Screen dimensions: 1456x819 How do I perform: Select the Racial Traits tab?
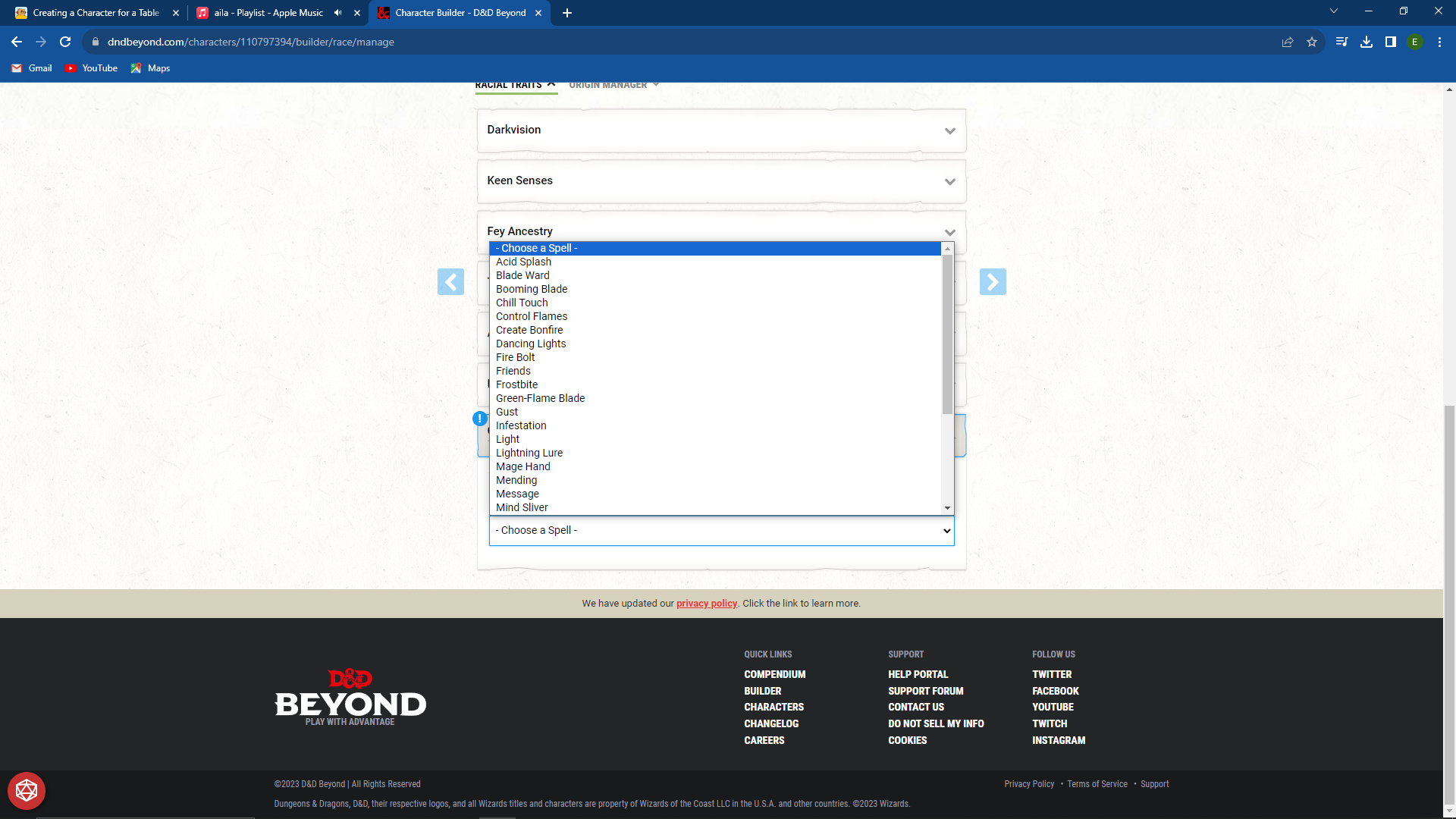(508, 84)
